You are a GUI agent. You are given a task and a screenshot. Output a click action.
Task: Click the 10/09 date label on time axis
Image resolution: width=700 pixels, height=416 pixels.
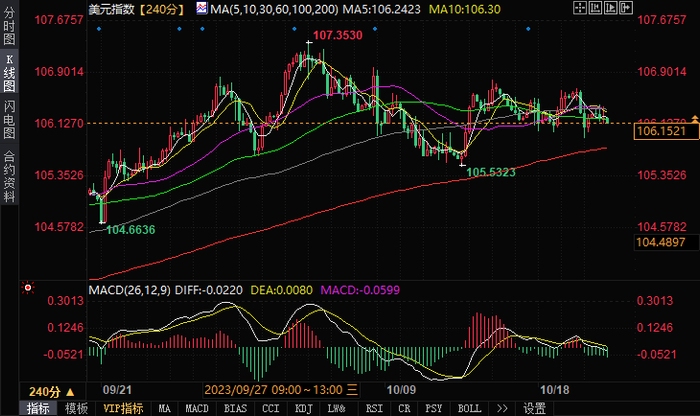(x=401, y=390)
